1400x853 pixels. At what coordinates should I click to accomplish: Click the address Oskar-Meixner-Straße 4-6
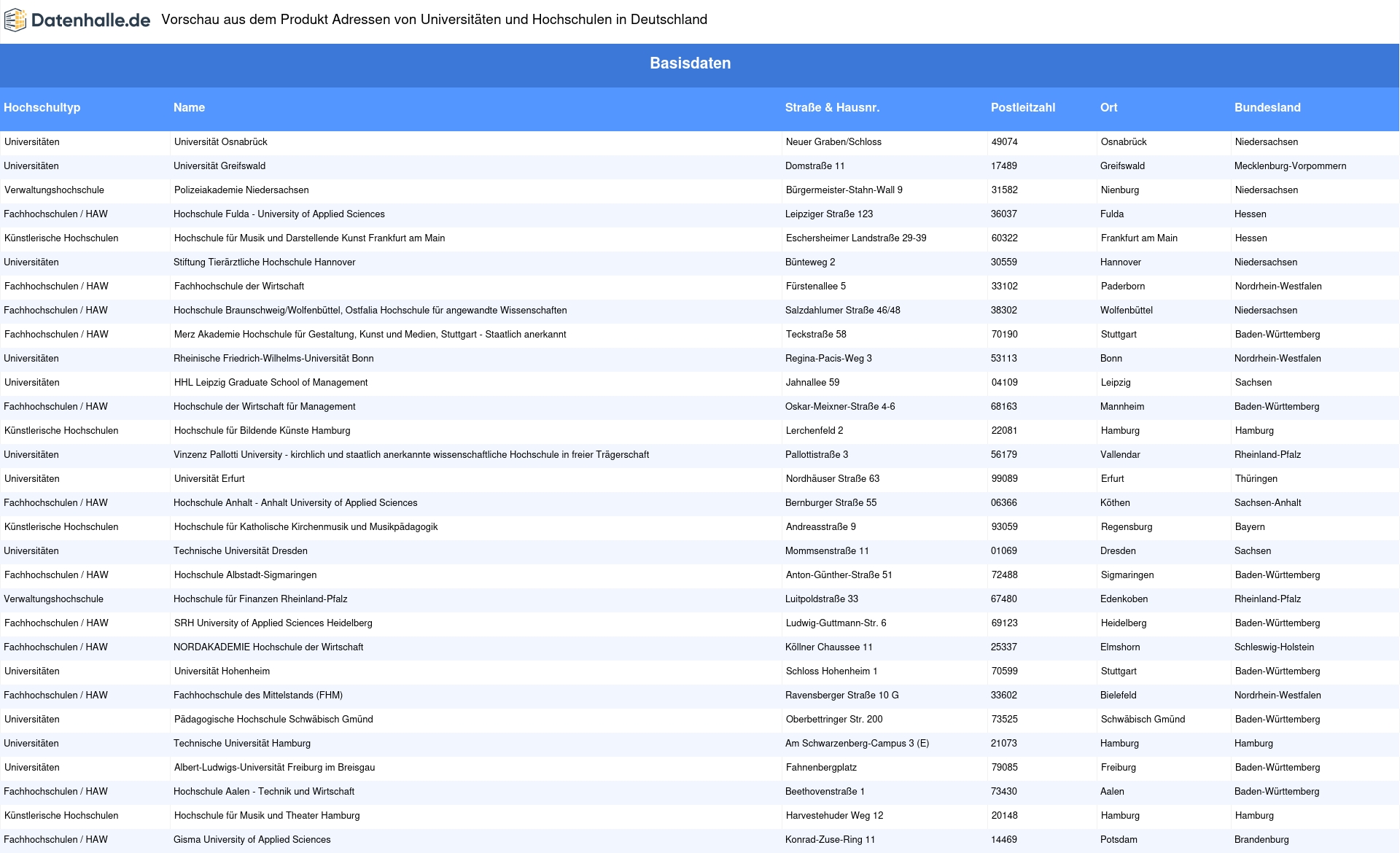point(840,406)
